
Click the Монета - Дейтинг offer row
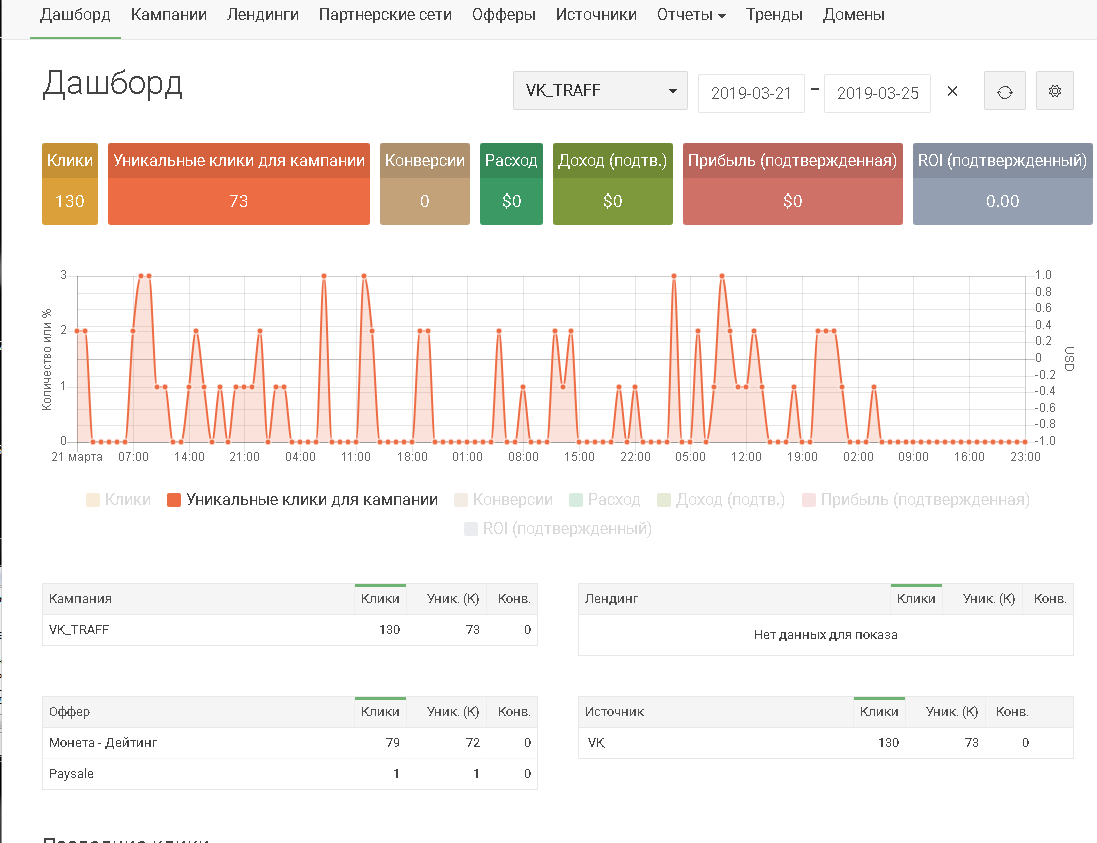(103, 743)
